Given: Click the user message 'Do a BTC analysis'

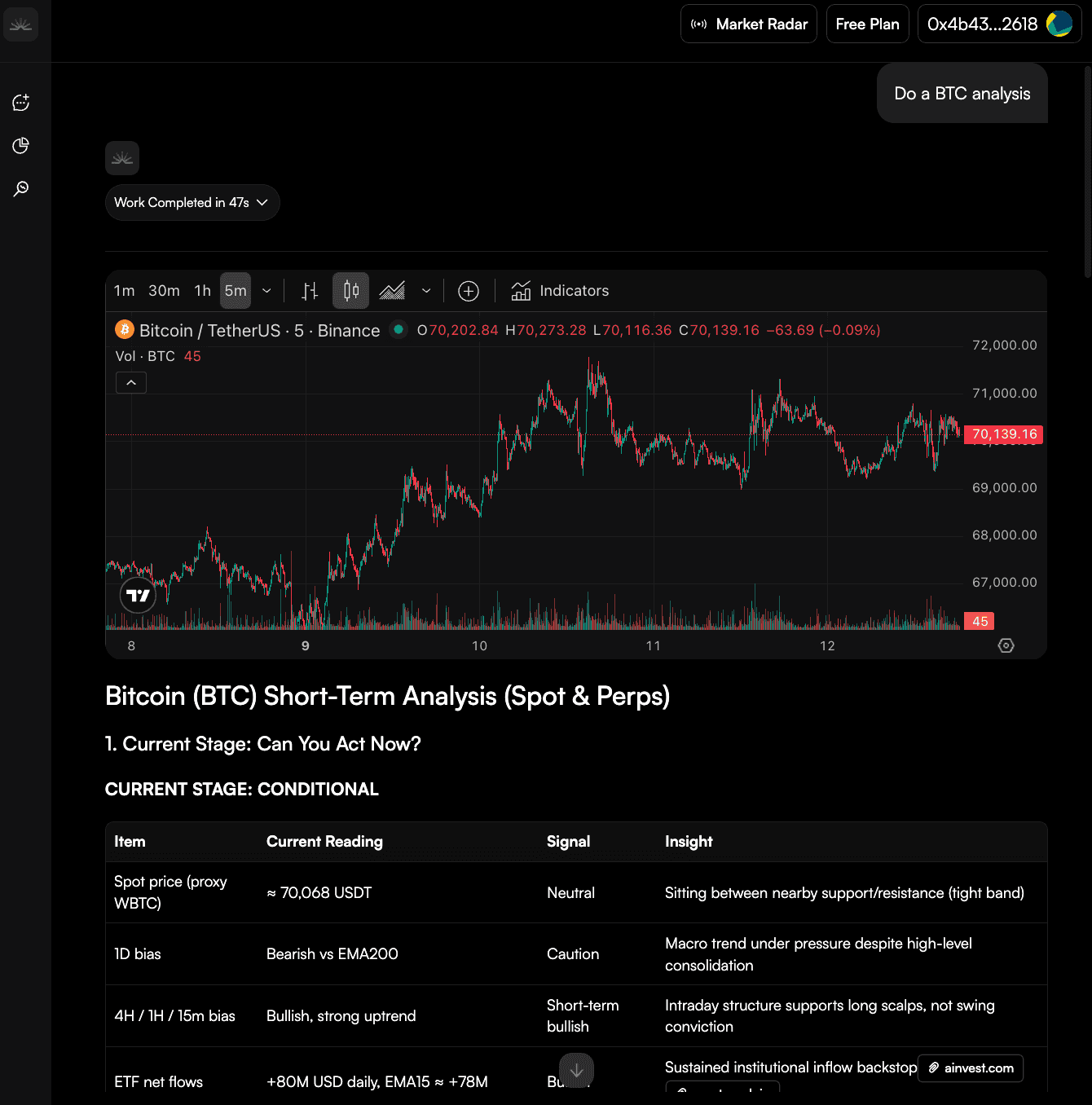Looking at the screenshot, I should [x=962, y=94].
